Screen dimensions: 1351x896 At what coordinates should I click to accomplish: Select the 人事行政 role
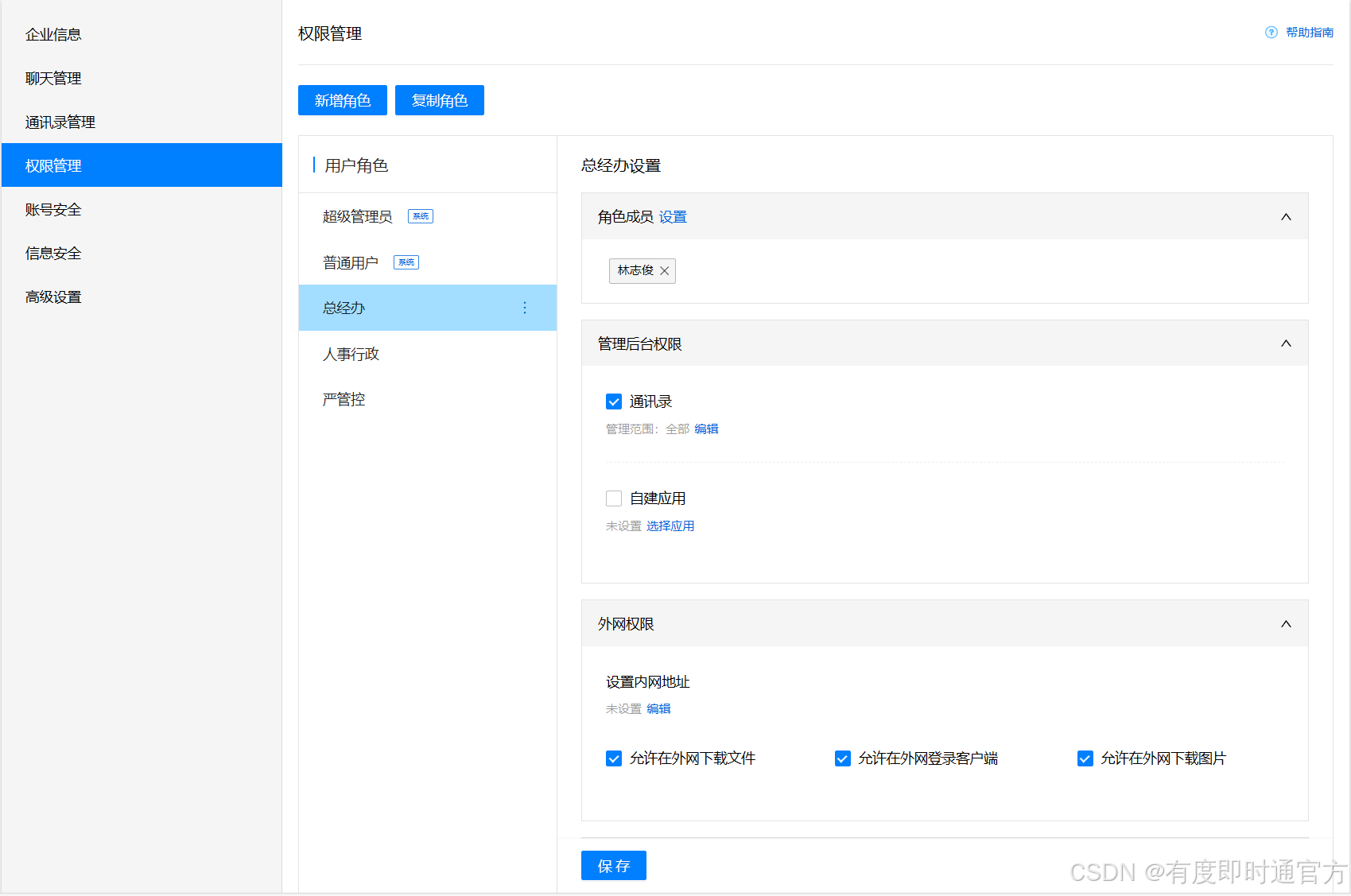point(351,354)
